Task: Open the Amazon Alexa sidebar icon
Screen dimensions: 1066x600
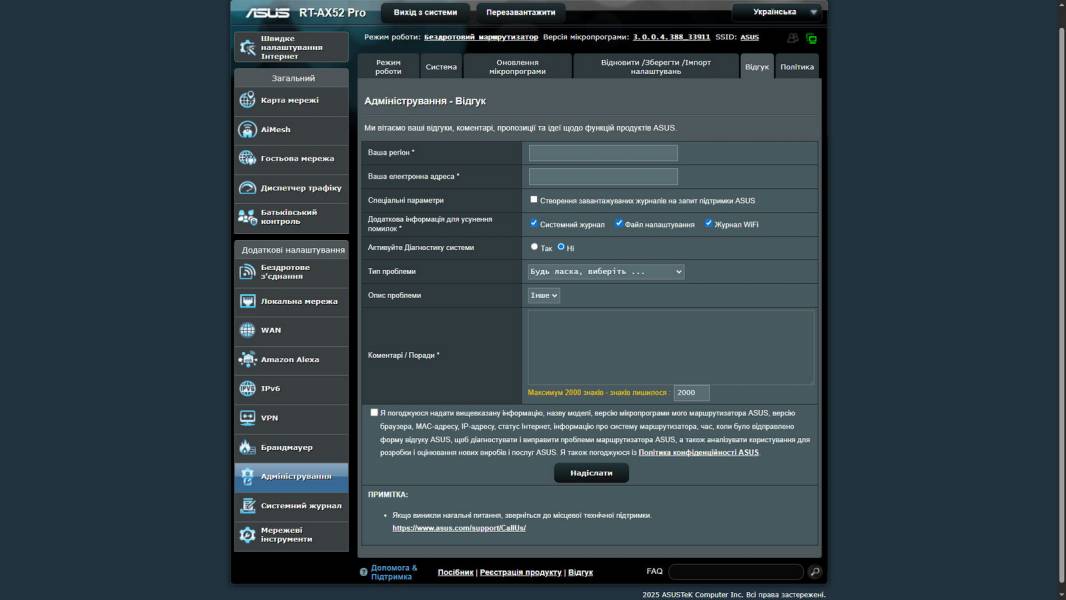Action: coord(247,359)
